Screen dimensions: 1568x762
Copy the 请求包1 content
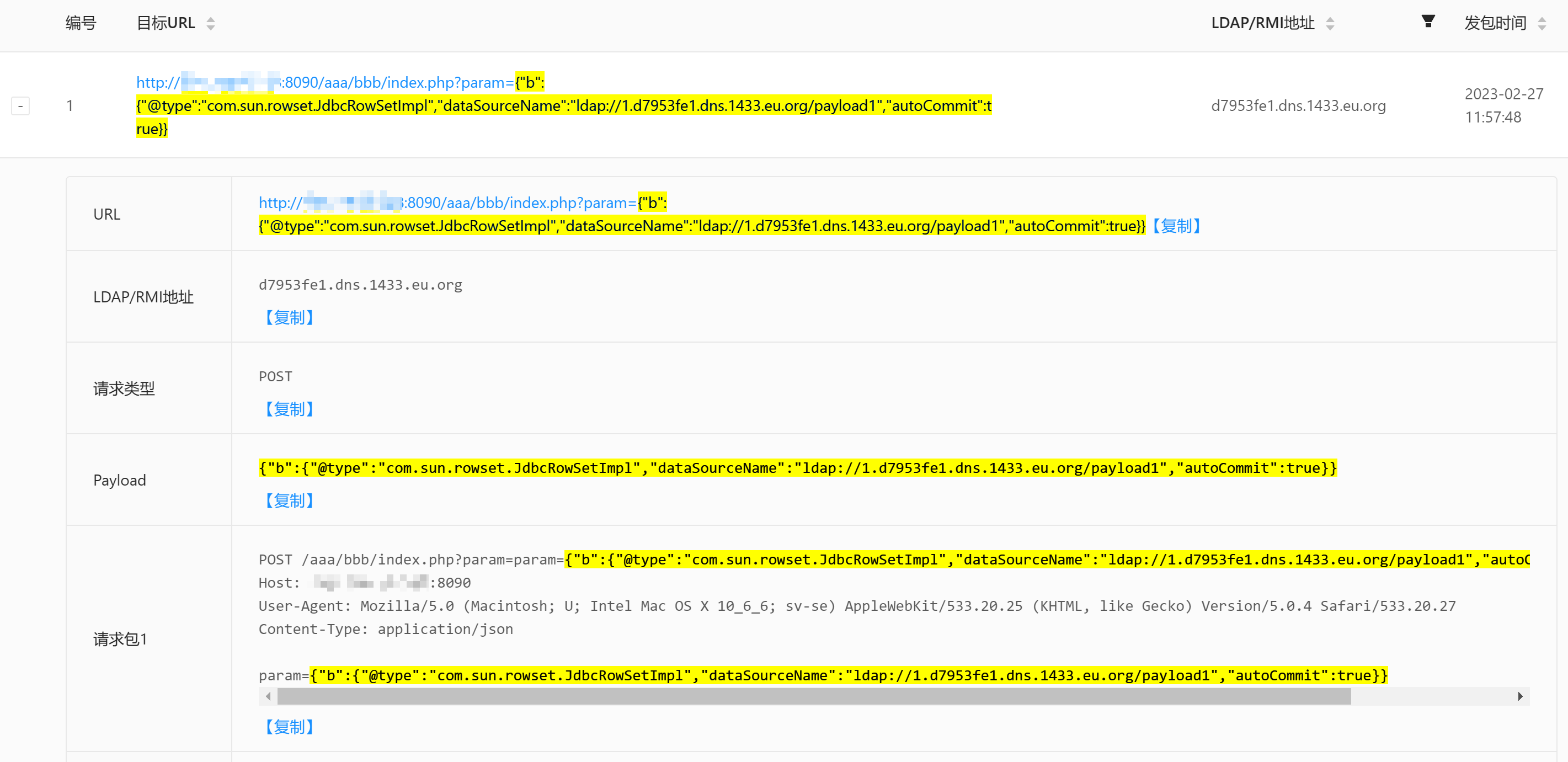click(289, 727)
